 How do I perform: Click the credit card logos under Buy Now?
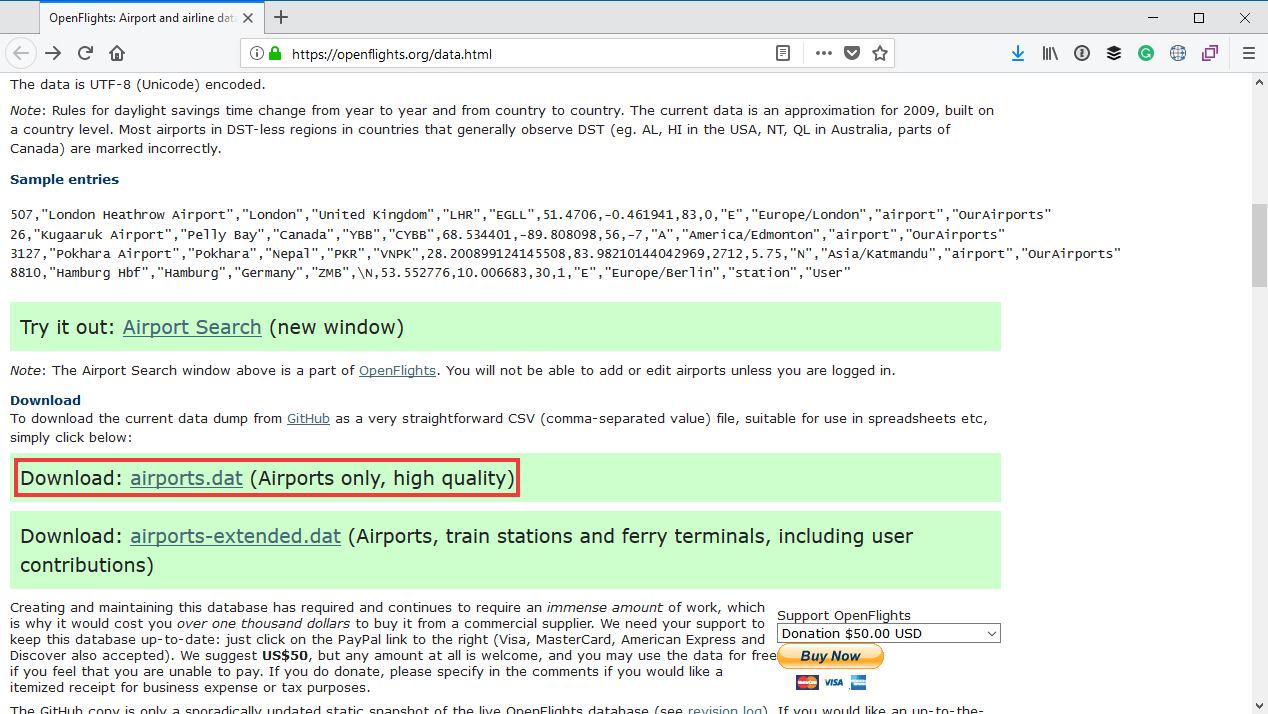pyautogui.click(x=830, y=682)
